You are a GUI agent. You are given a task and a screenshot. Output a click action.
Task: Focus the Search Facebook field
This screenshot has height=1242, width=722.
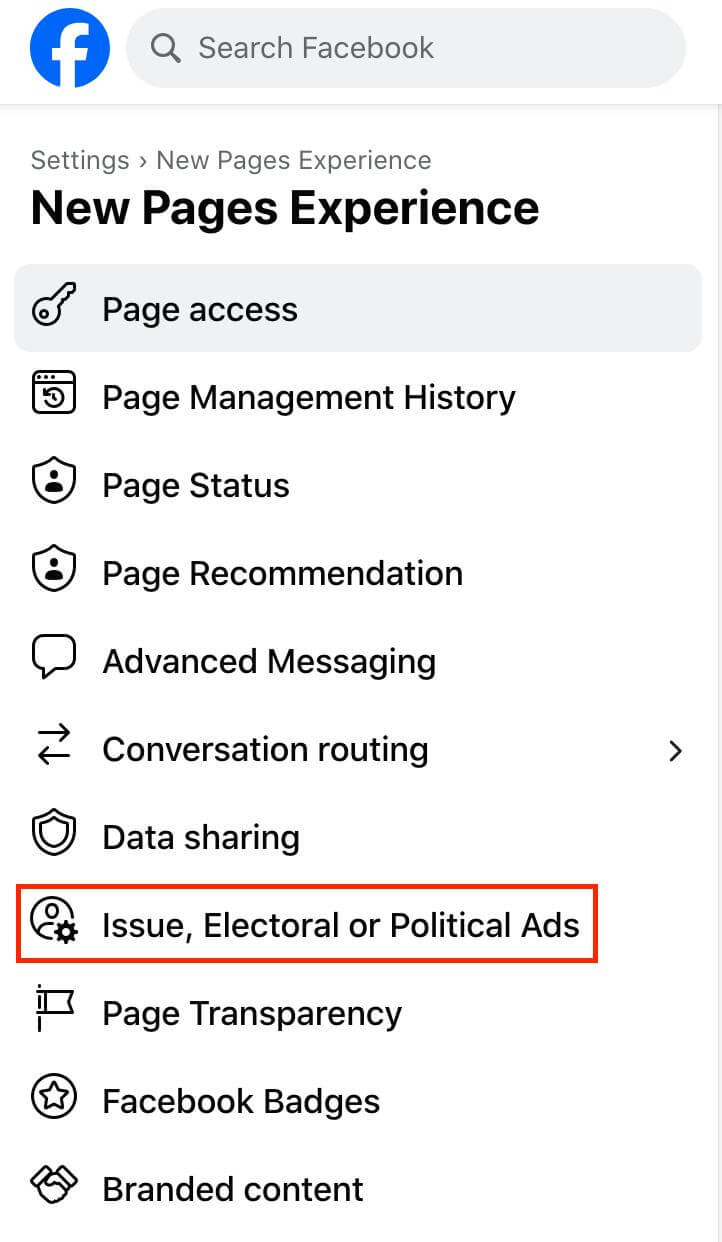405,48
